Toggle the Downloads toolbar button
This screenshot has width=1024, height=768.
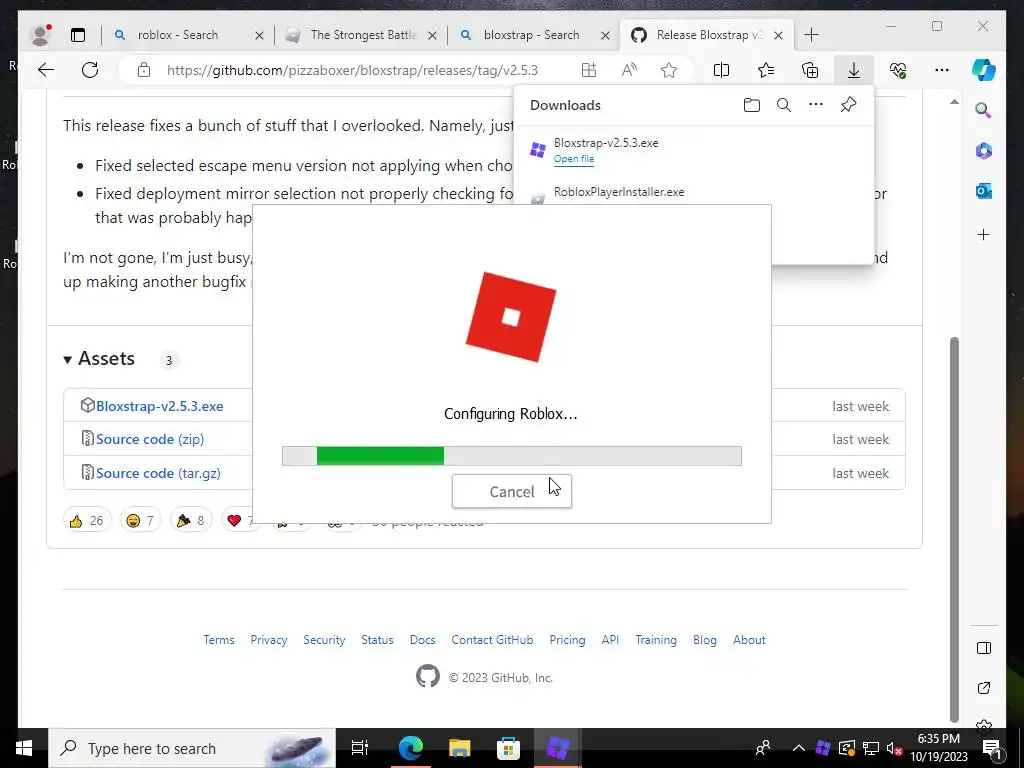[854, 70]
